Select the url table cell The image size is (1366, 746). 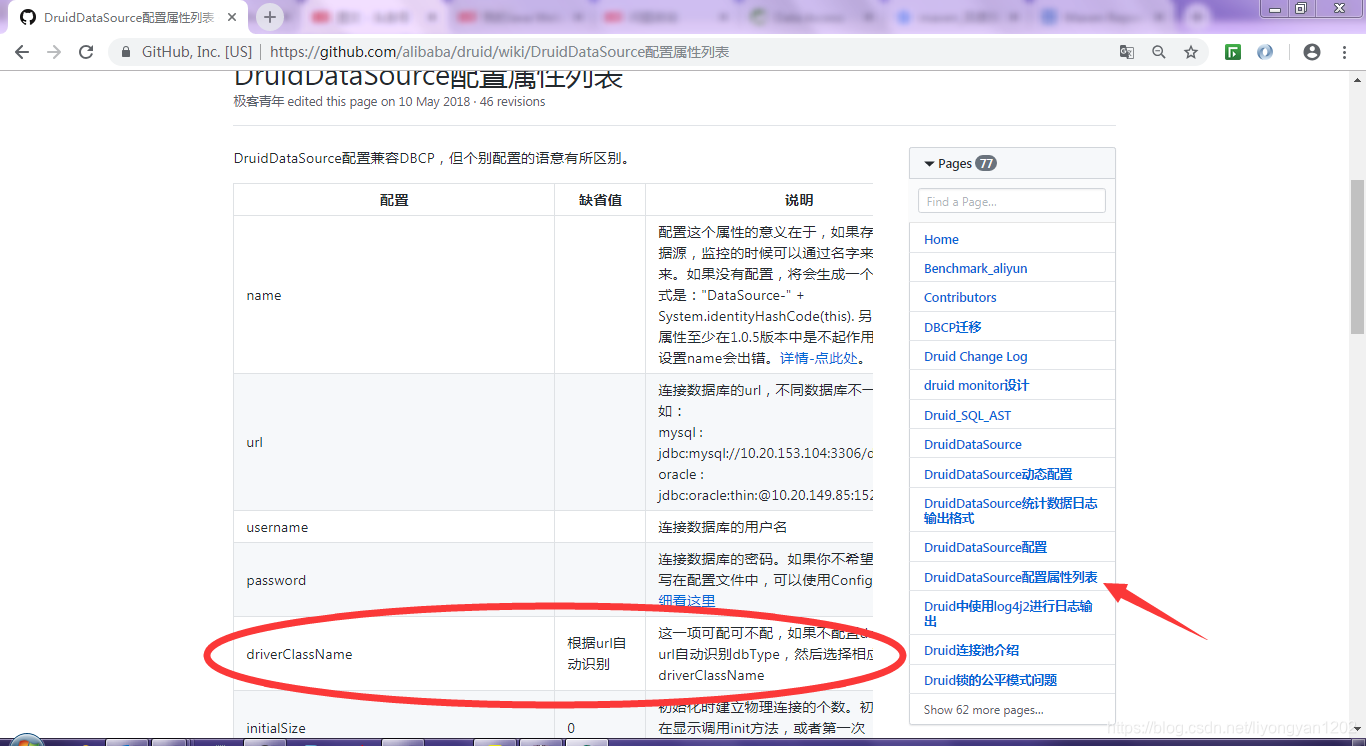pos(394,442)
